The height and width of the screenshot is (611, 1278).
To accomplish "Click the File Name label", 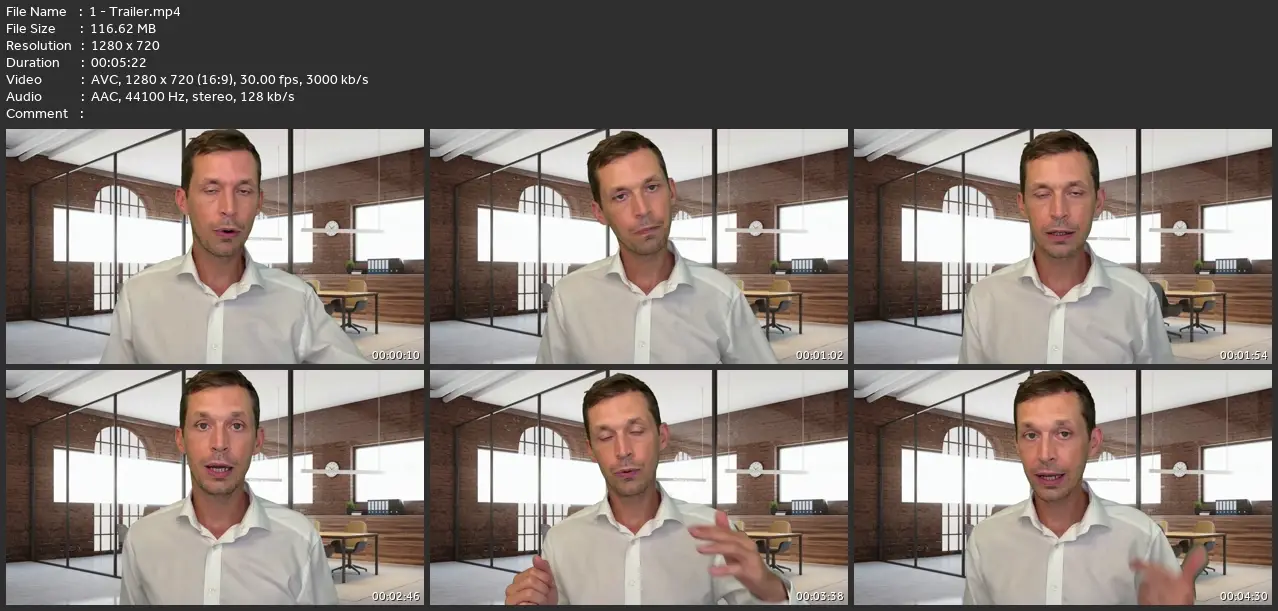I will [x=36, y=12].
